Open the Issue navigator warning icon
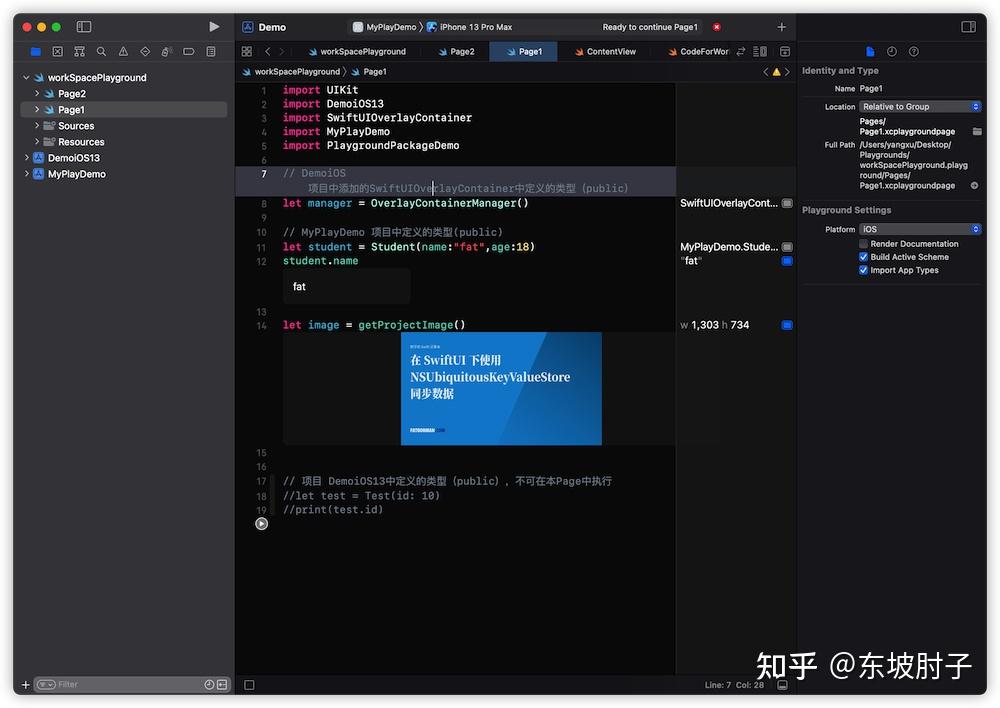Viewport: 1000px width, 708px height. coord(123,52)
